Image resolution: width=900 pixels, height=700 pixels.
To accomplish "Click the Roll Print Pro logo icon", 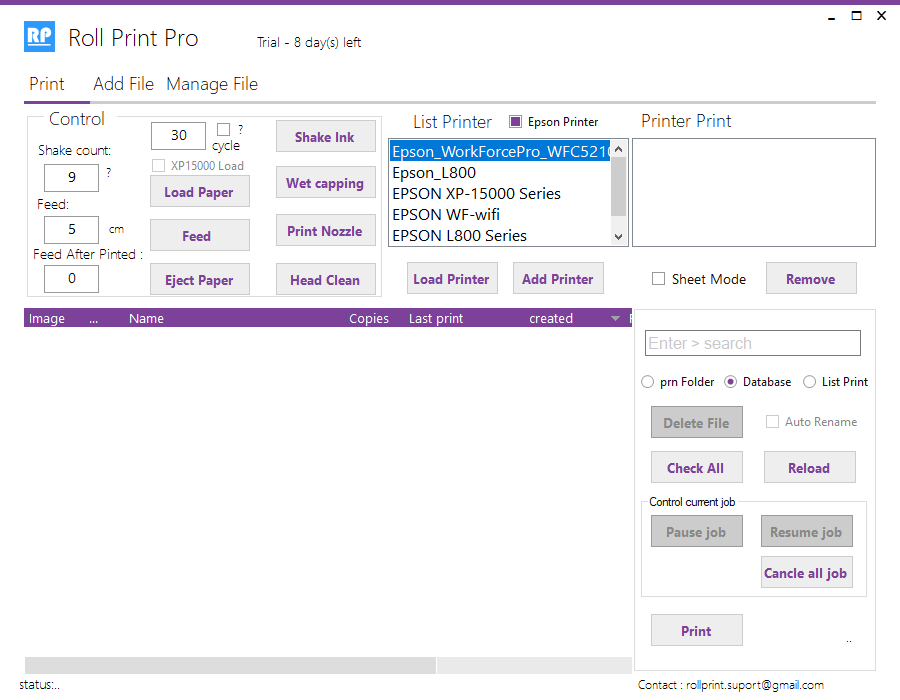I will click(40, 38).
